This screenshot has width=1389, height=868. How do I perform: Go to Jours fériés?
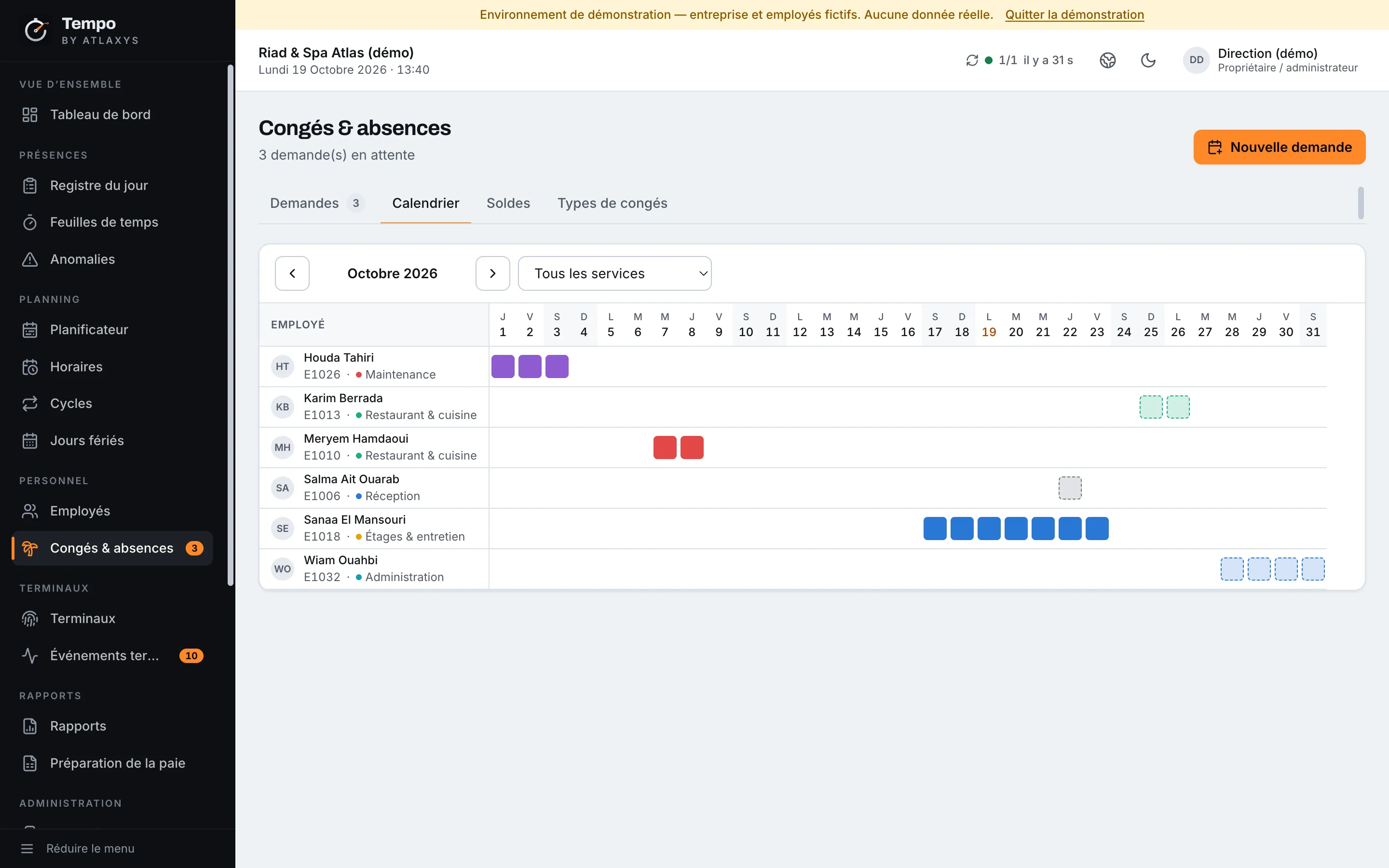(x=112, y=440)
